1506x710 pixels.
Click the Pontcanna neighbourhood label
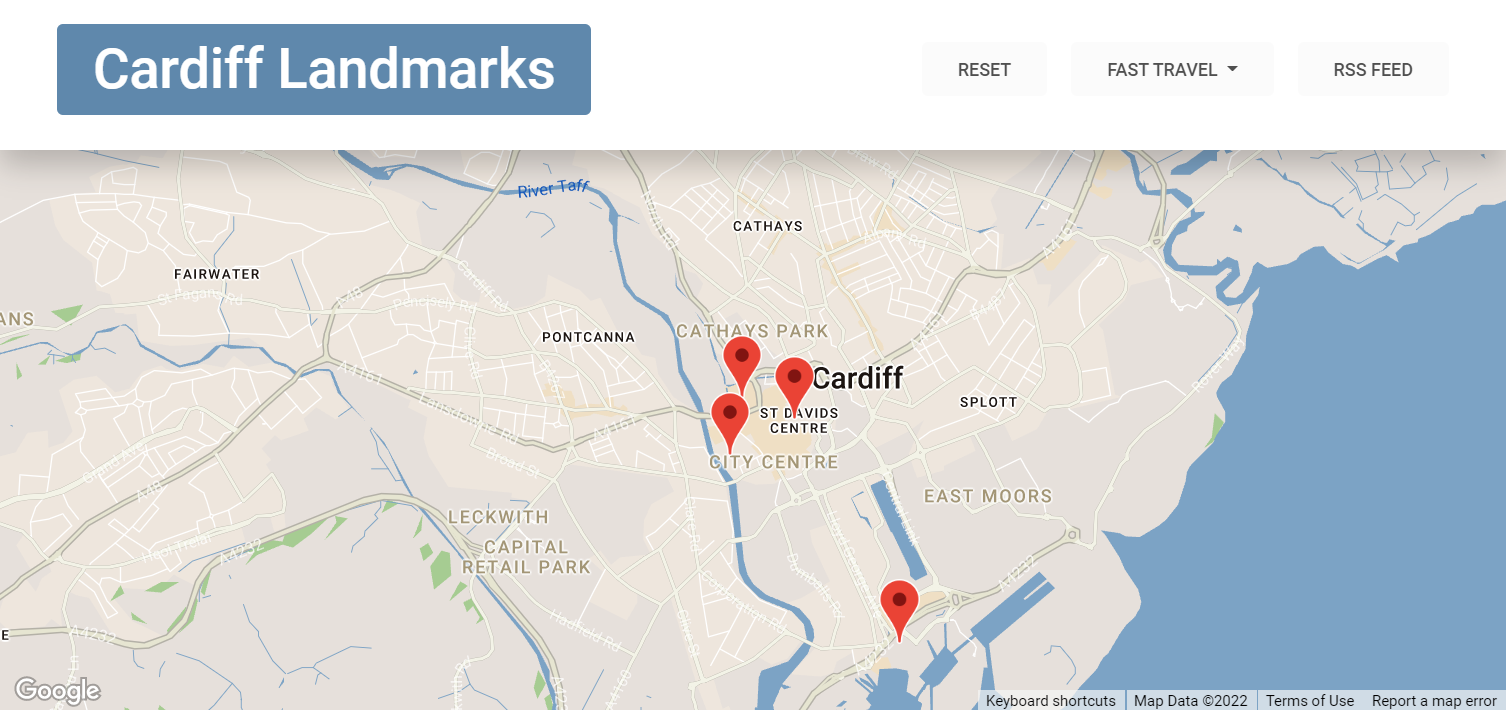click(588, 337)
